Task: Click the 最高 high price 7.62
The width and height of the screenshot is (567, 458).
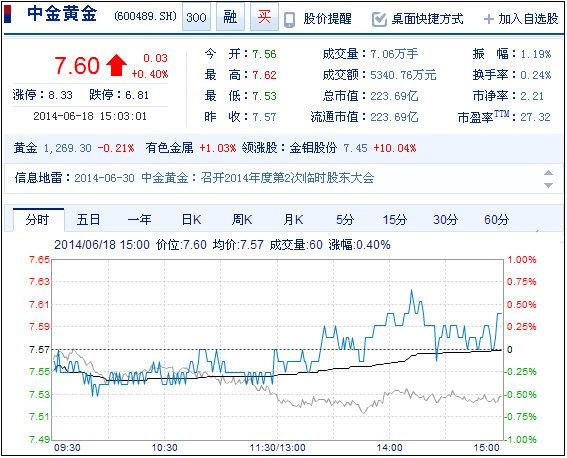Action: pos(264,75)
